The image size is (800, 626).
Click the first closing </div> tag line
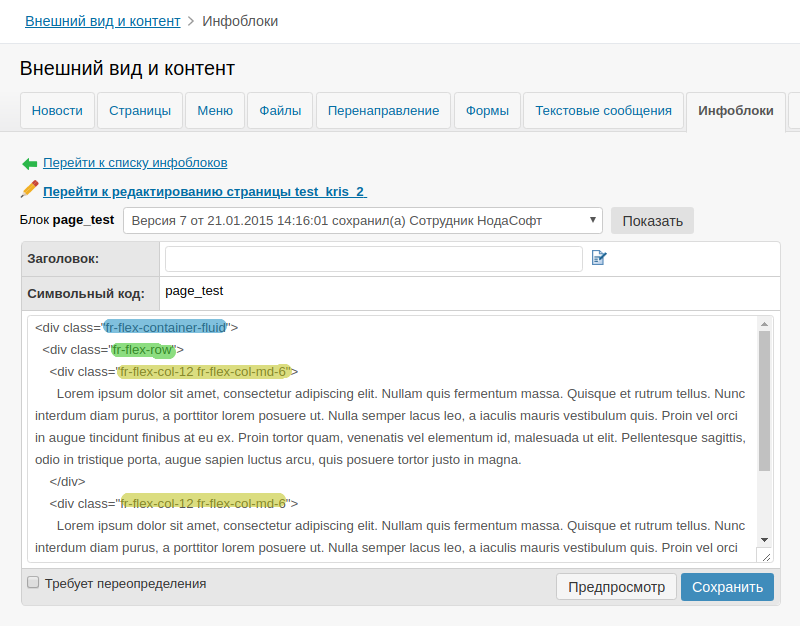pyautogui.click(x=67, y=481)
